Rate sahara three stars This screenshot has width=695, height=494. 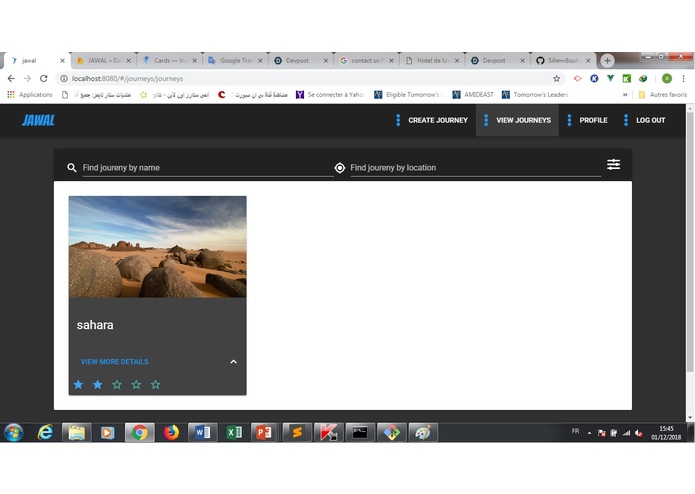tap(117, 385)
